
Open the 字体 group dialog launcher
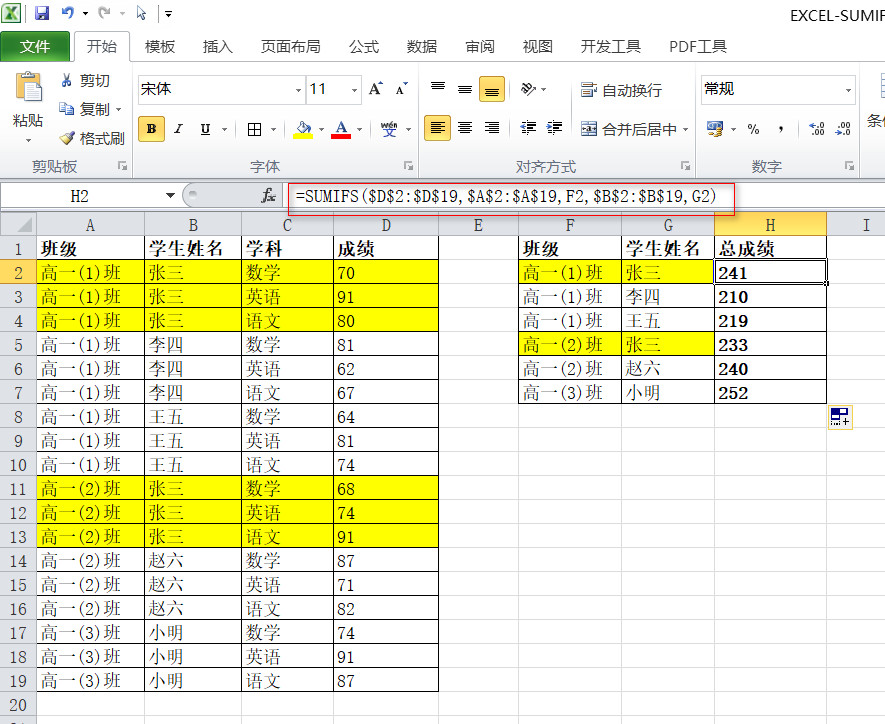pyautogui.click(x=409, y=165)
